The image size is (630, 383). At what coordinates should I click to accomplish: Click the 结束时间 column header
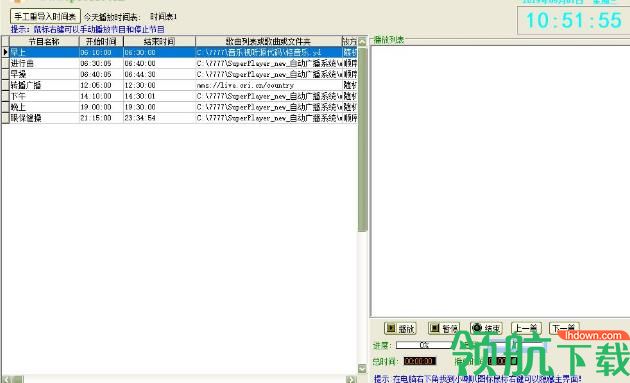pyautogui.click(x=159, y=41)
